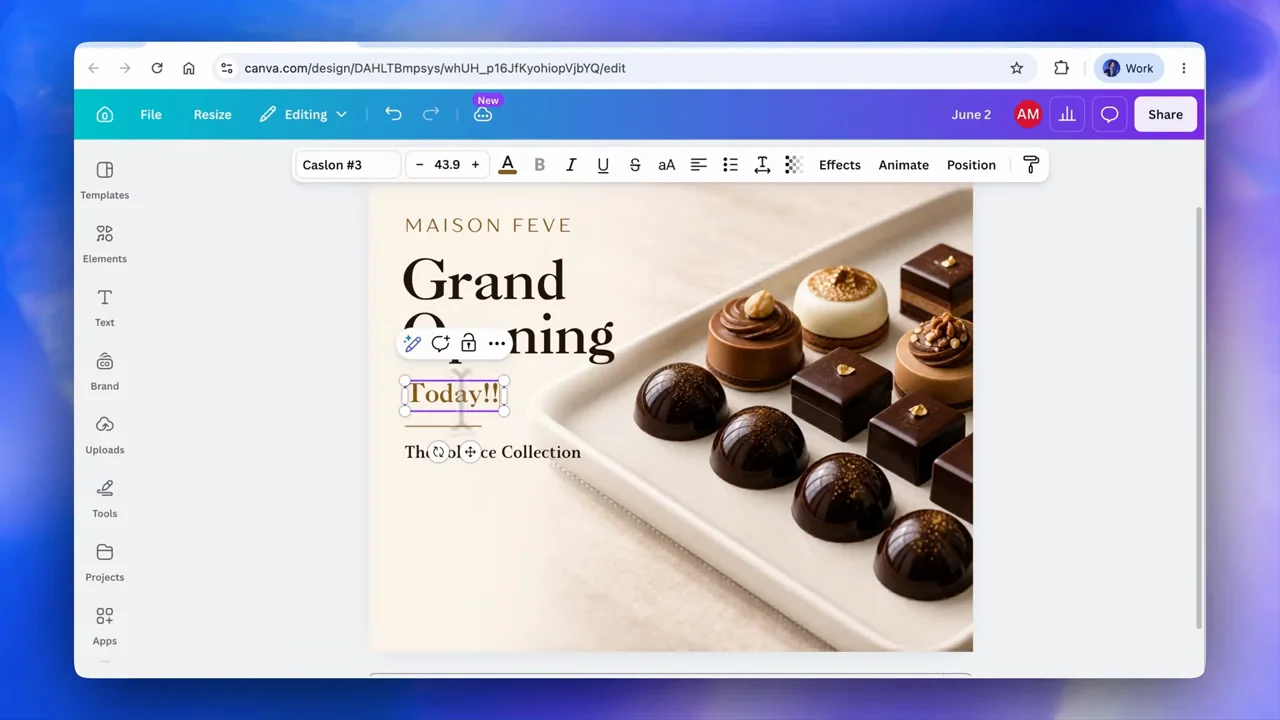Click the copy style paint roller

pos(1031,165)
